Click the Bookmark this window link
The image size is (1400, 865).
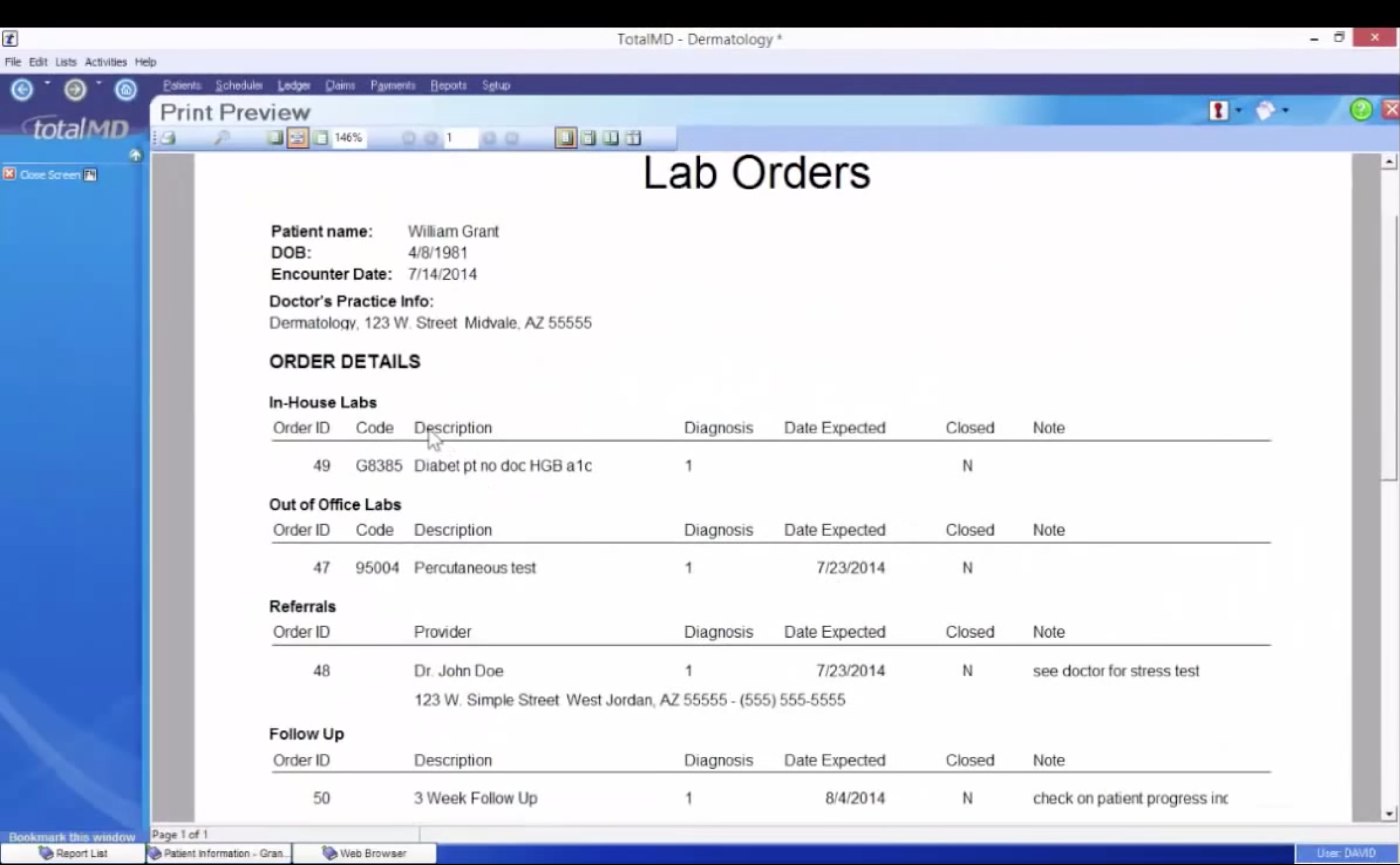(72, 836)
